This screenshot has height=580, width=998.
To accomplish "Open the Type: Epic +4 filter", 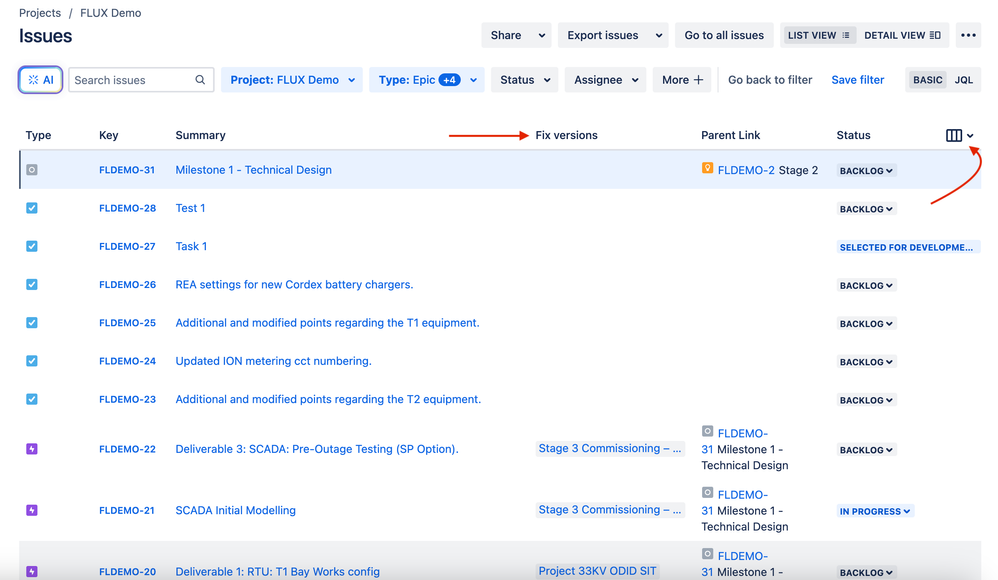I will [x=427, y=80].
